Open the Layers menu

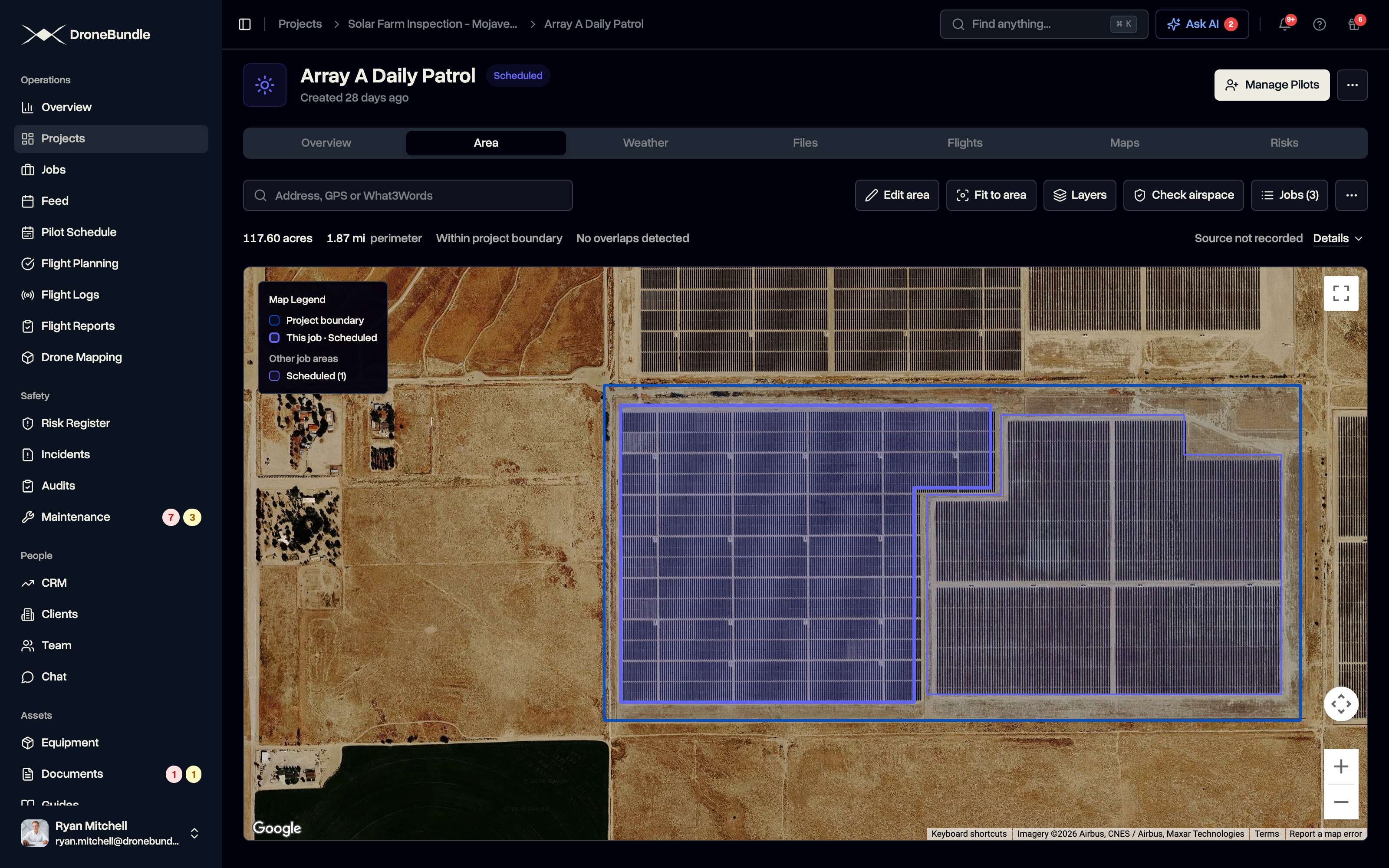tap(1079, 195)
